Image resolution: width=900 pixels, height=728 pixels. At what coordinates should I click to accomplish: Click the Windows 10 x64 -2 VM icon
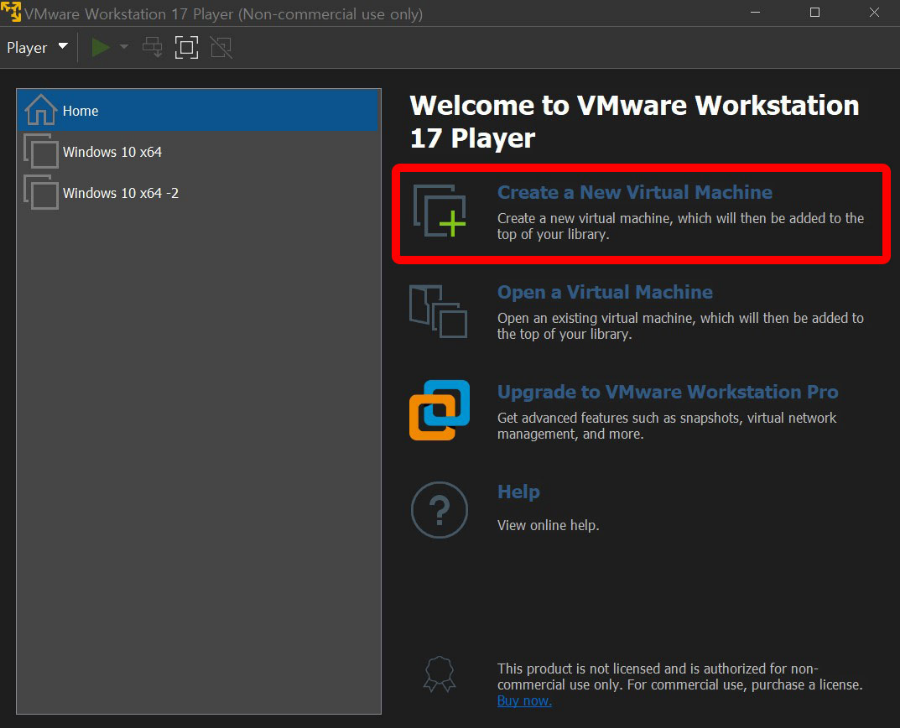(x=41, y=192)
